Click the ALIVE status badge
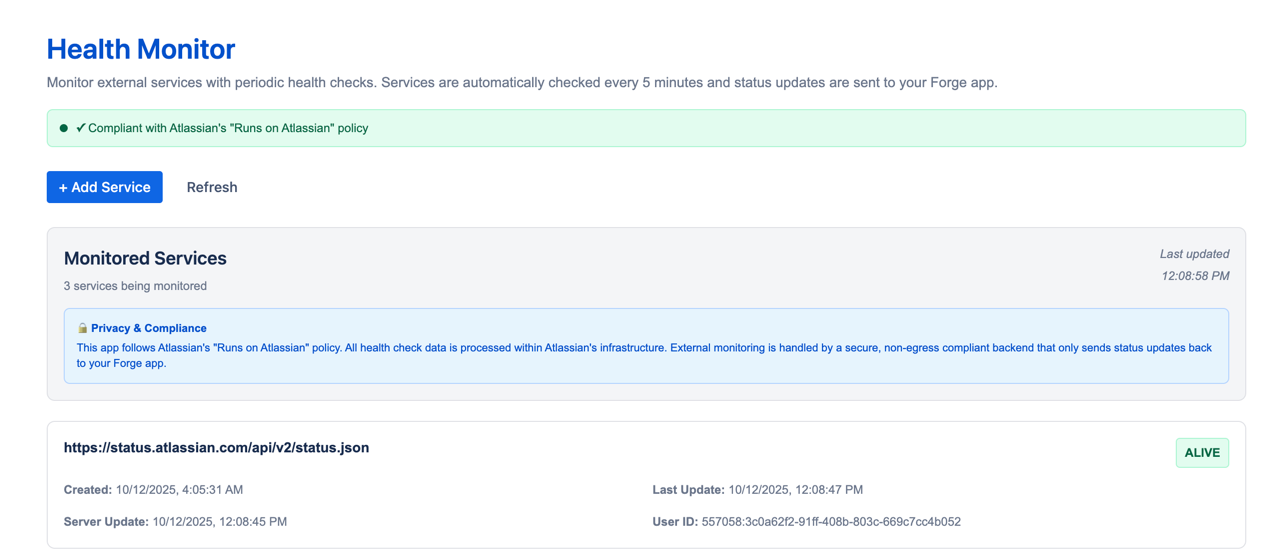 point(1202,453)
